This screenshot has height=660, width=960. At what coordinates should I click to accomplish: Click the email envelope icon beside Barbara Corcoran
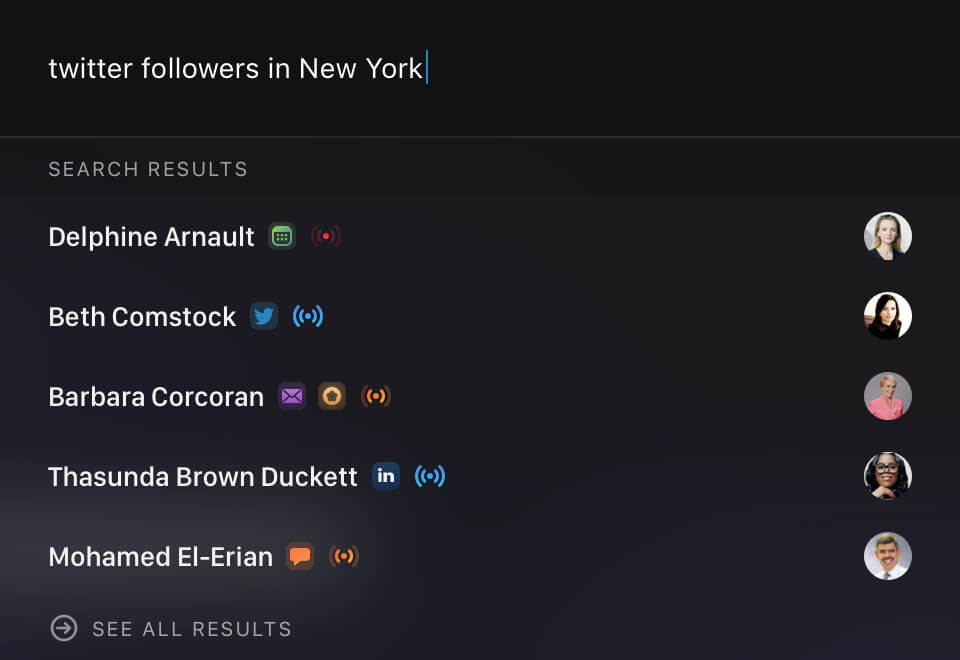[291, 396]
